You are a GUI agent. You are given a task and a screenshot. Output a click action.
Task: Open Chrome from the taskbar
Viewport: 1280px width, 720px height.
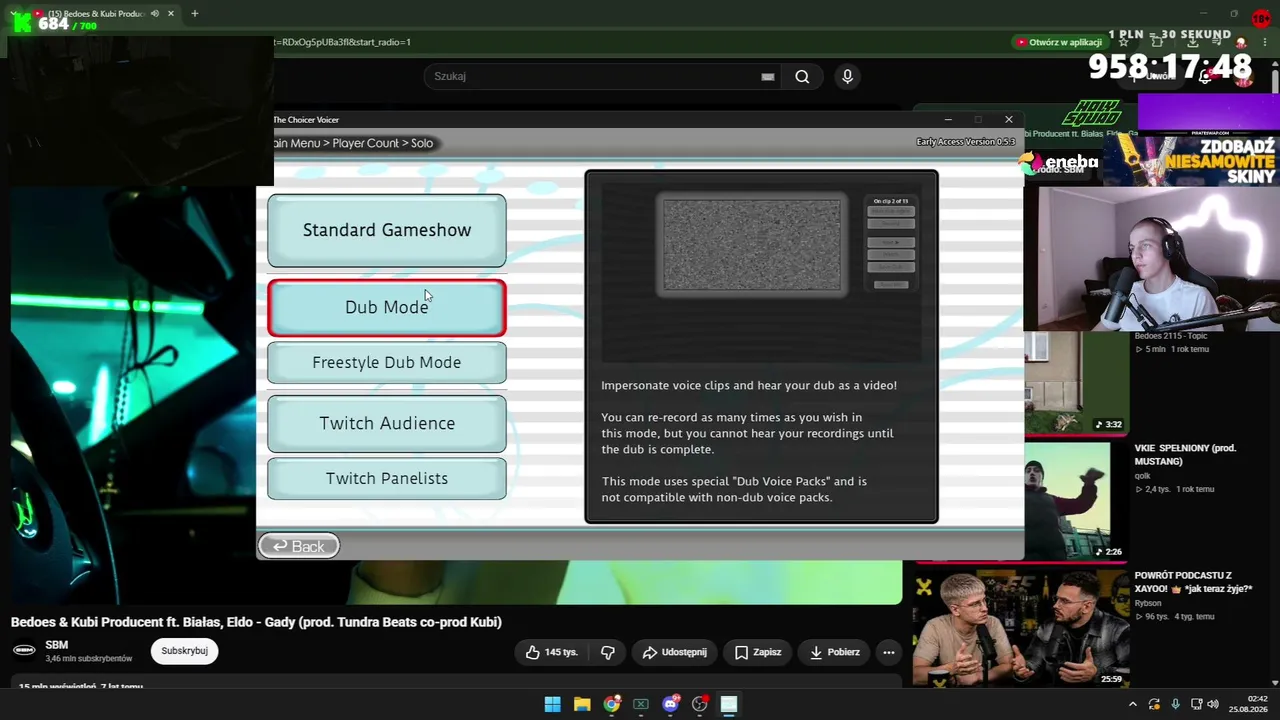[x=611, y=704]
